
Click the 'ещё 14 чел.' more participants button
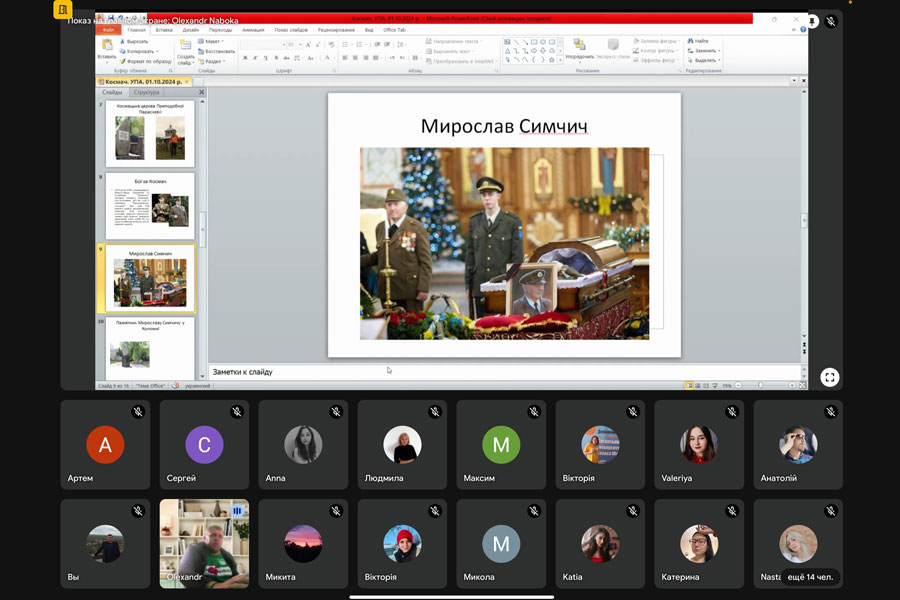pyautogui.click(x=809, y=577)
